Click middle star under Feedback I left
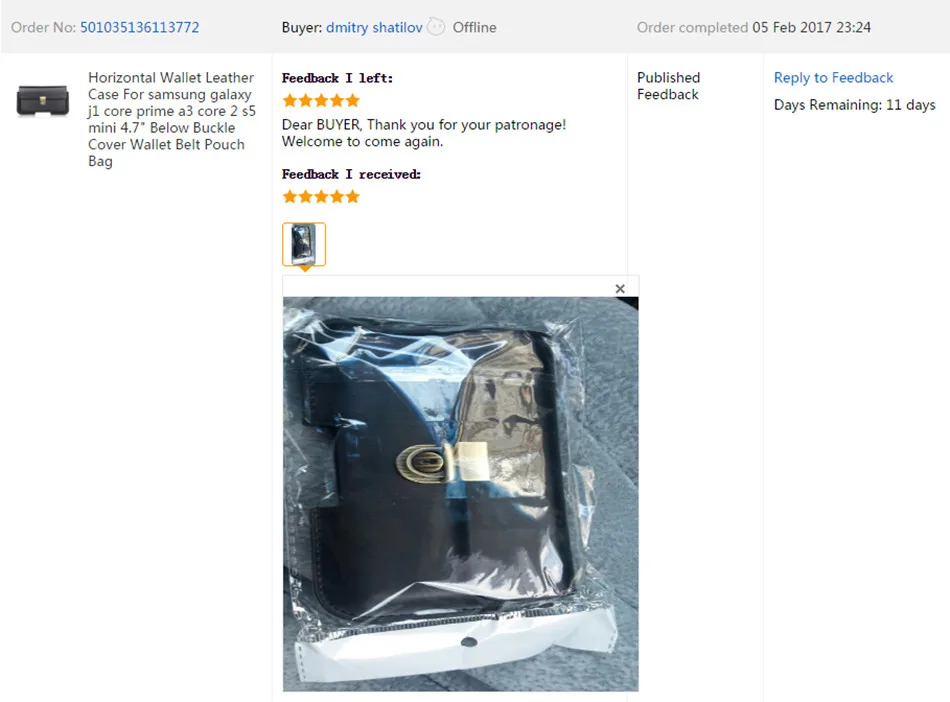950x702 pixels. click(321, 101)
